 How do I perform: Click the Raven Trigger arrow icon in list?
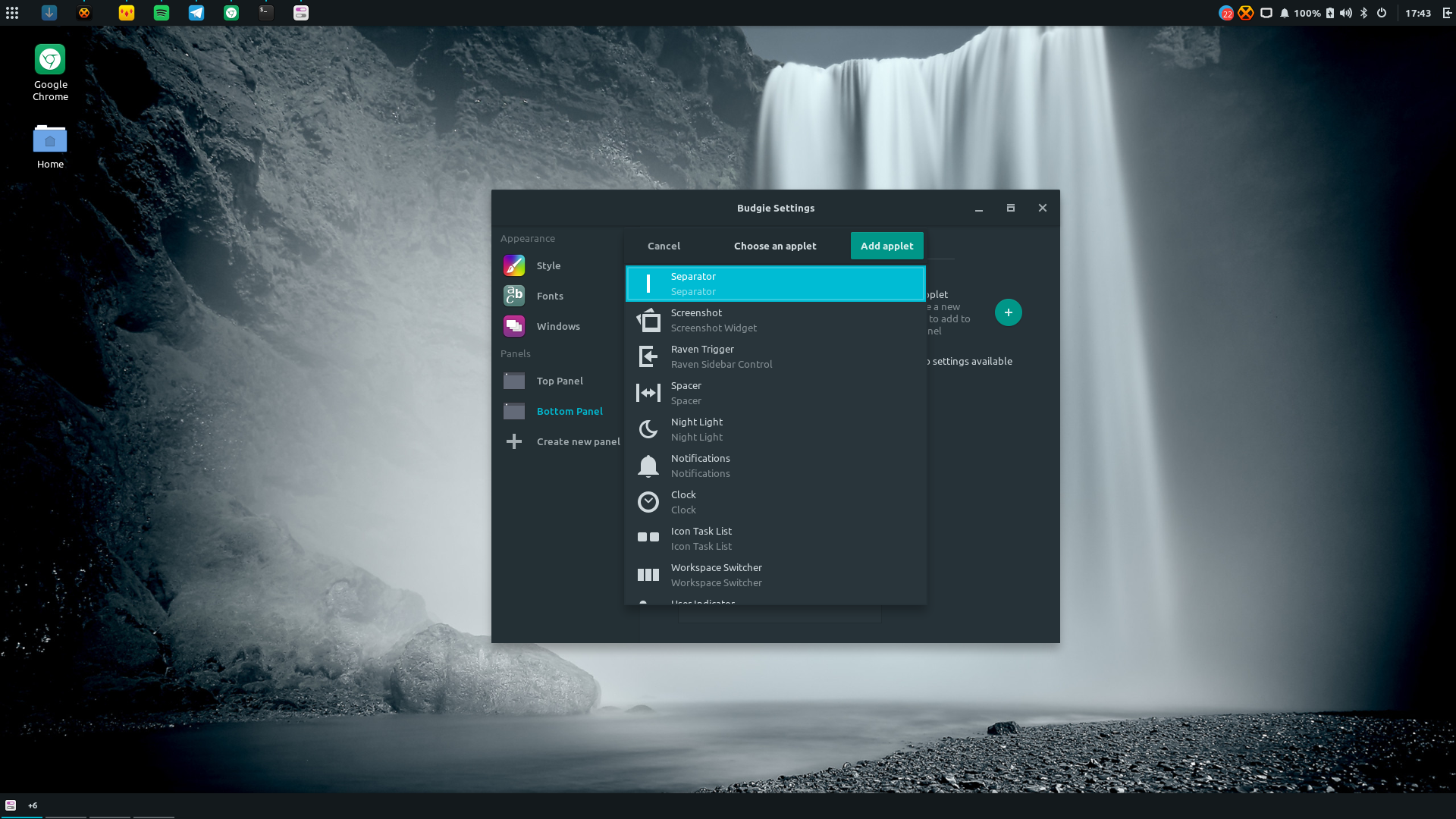tap(648, 356)
